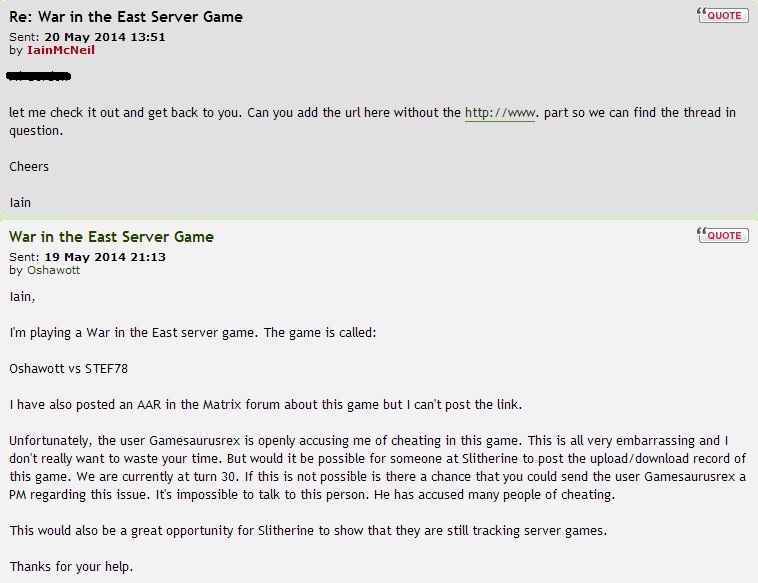The width and height of the screenshot is (758, 583).
Task: Click the blacked-out redacted name
Action: (39, 76)
